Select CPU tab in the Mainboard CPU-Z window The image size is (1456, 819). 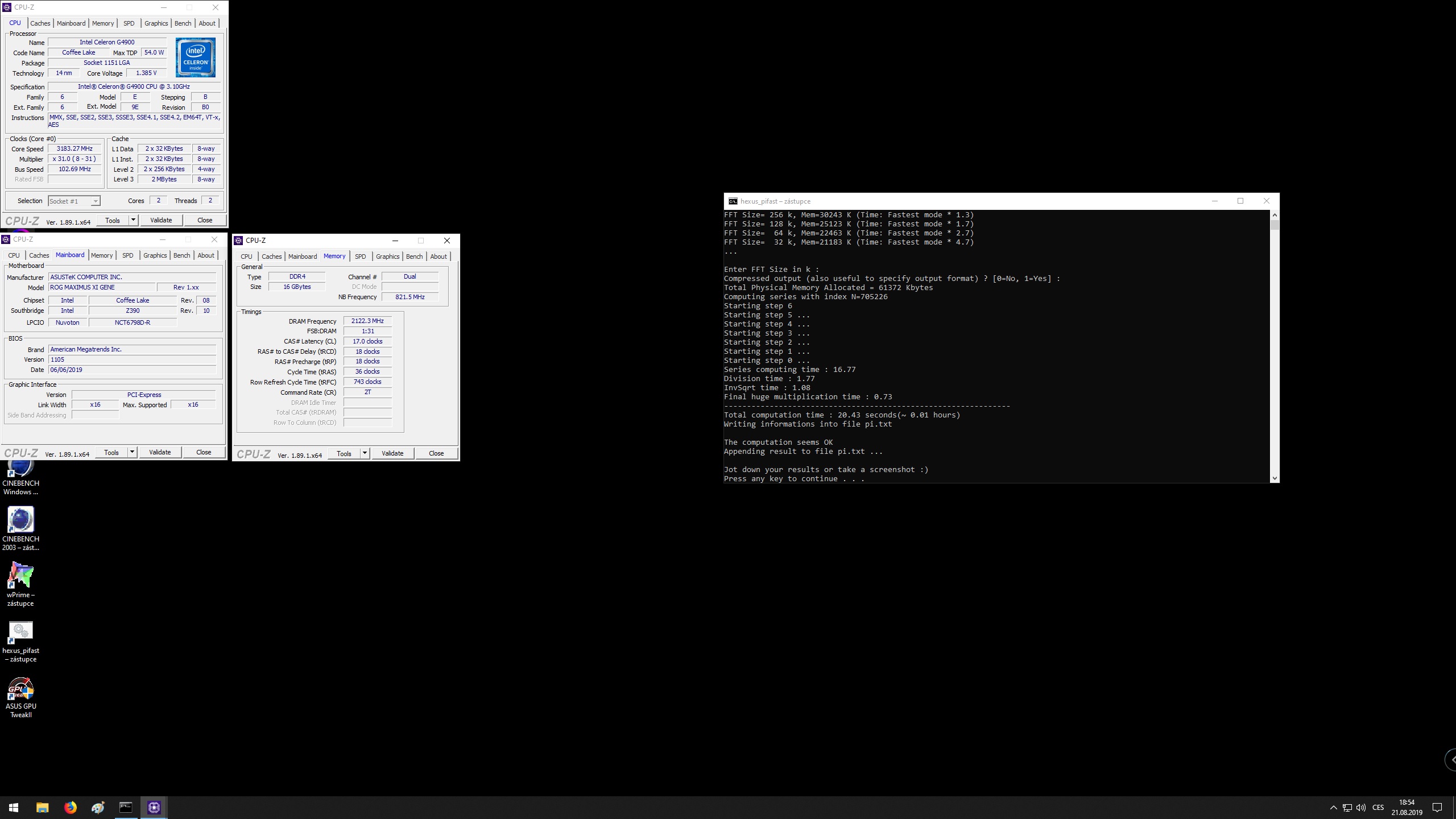click(14, 255)
